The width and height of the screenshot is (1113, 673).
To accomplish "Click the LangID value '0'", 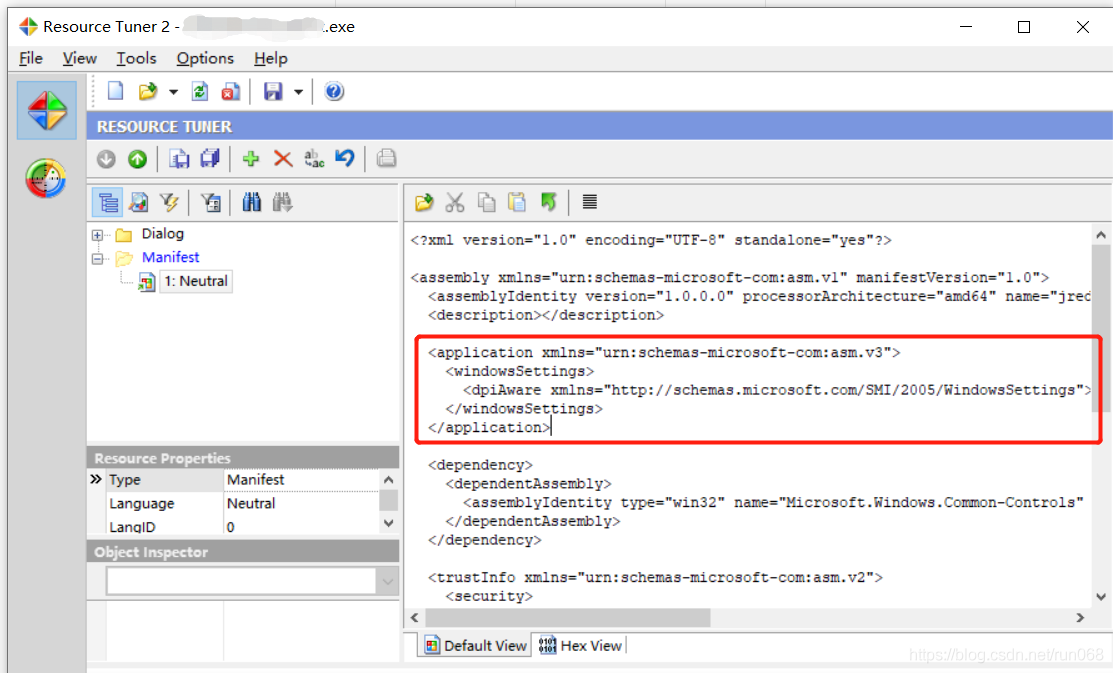I will [231, 527].
